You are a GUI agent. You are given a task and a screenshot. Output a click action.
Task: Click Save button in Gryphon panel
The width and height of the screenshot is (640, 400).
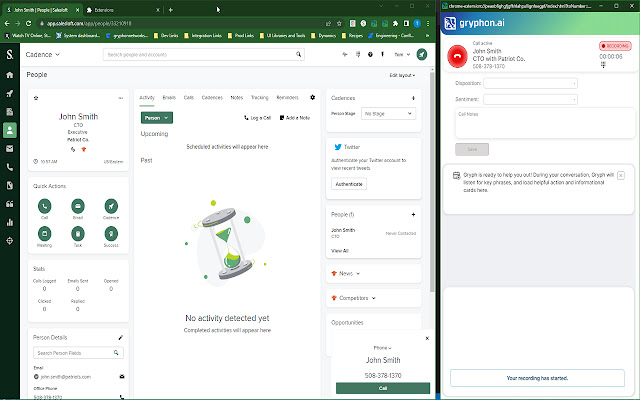pyautogui.click(x=472, y=149)
